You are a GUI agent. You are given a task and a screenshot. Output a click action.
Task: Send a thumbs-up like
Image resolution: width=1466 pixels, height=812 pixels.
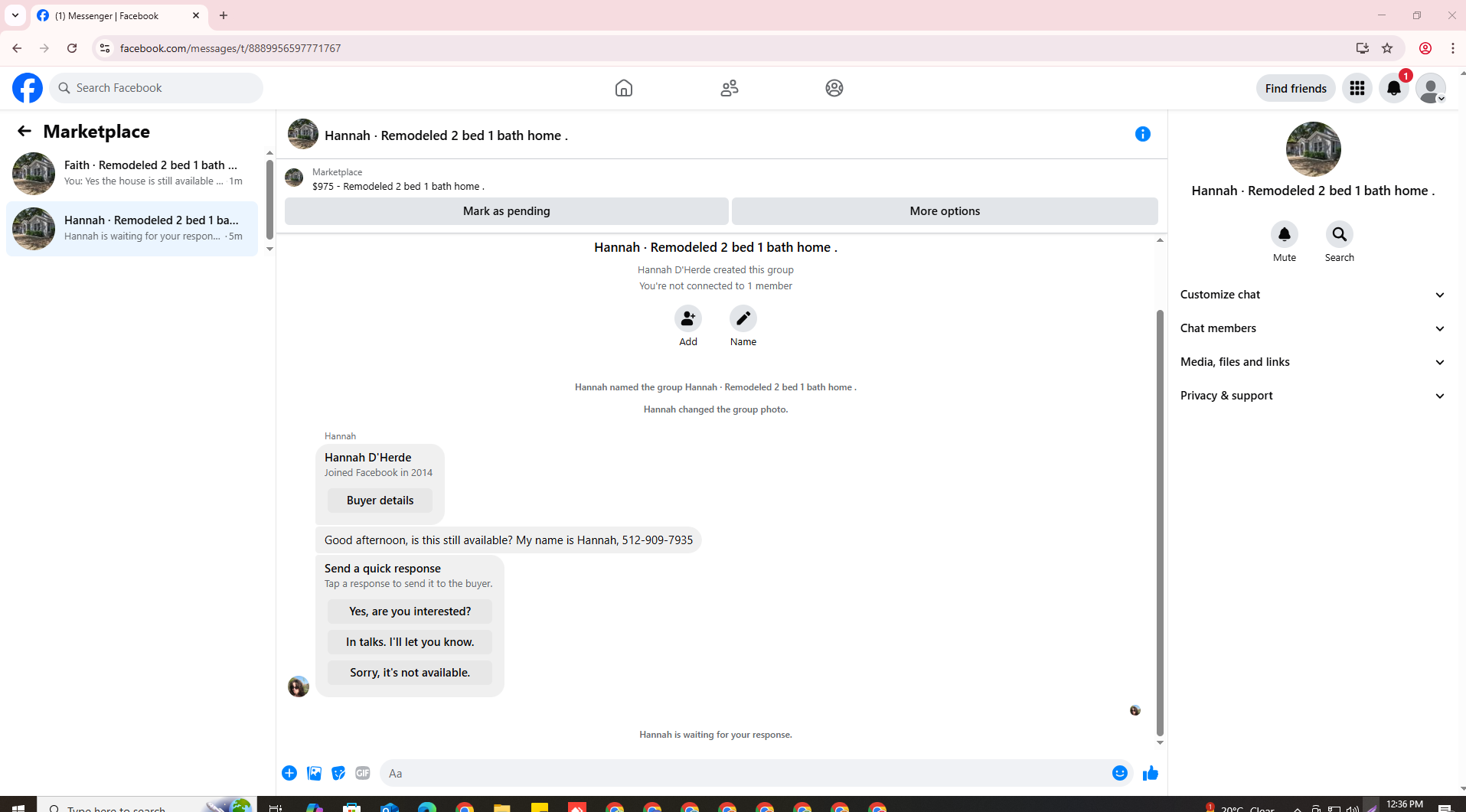pyautogui.click(x=1150, y=773)
